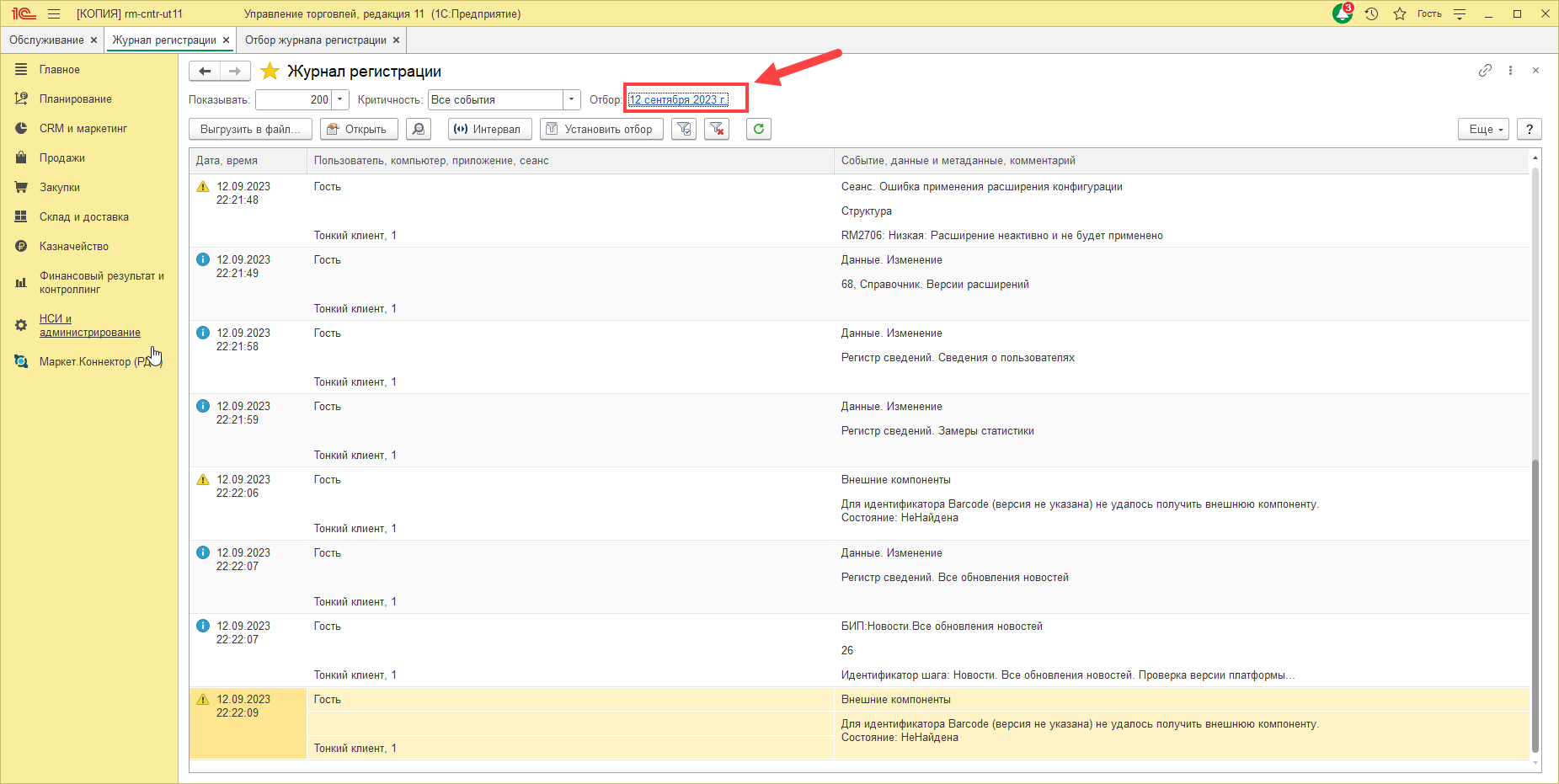
Task: Click the filter by current value icon
Action: tap(684, 129)
